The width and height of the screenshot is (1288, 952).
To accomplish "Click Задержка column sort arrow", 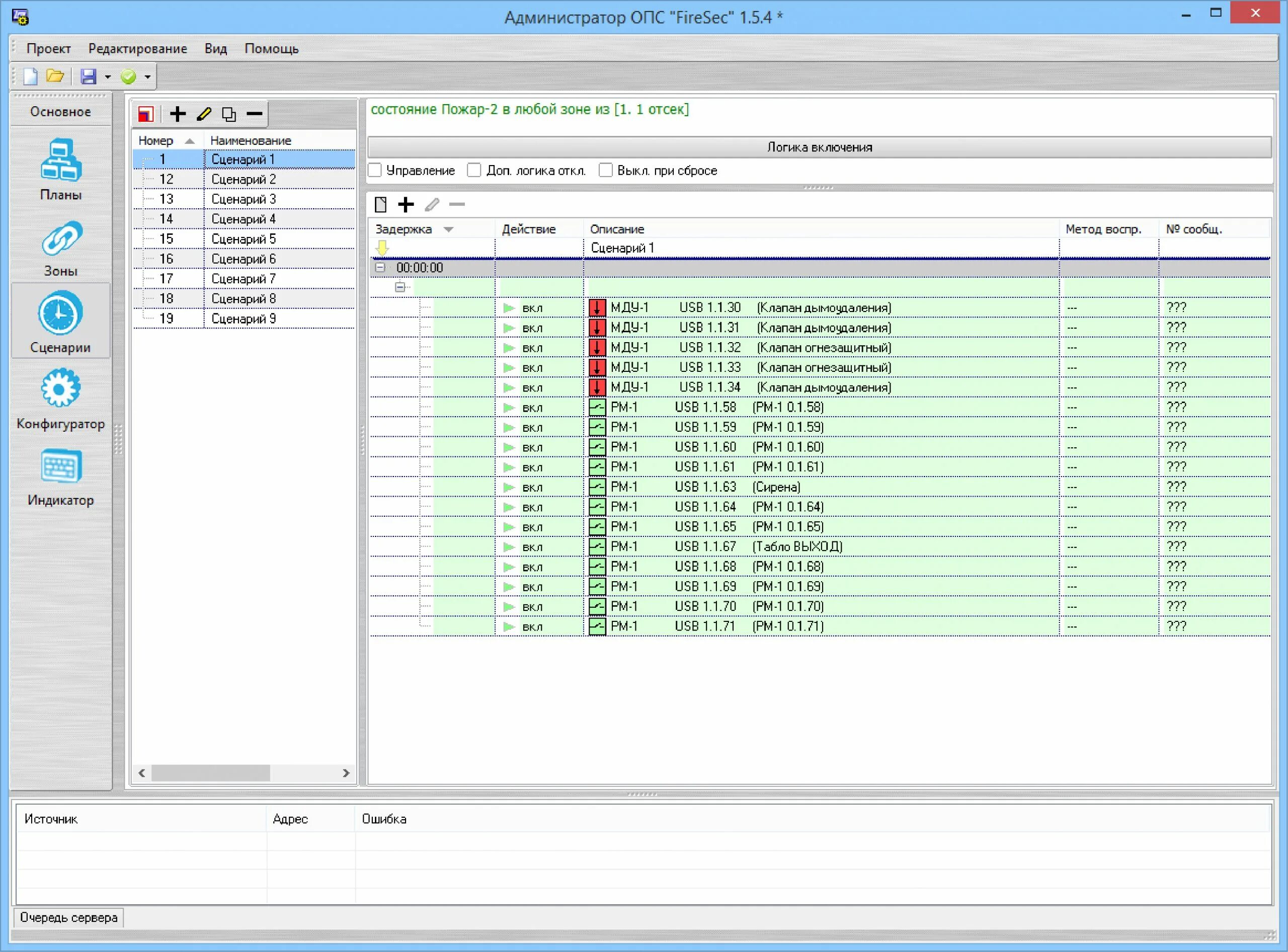I will 448,229.
